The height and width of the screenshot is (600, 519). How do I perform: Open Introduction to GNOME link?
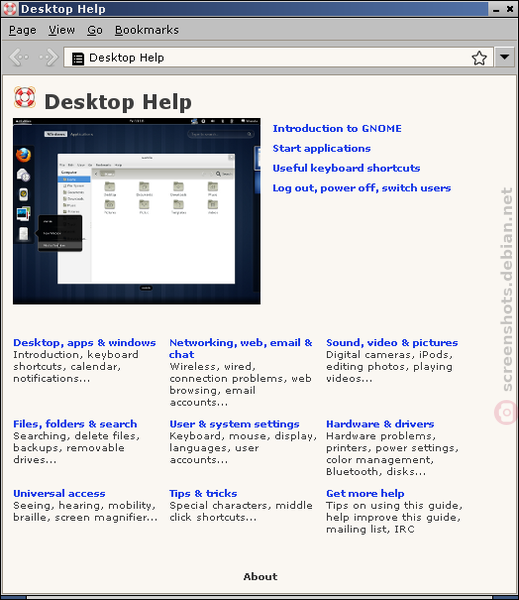(337, 129)
